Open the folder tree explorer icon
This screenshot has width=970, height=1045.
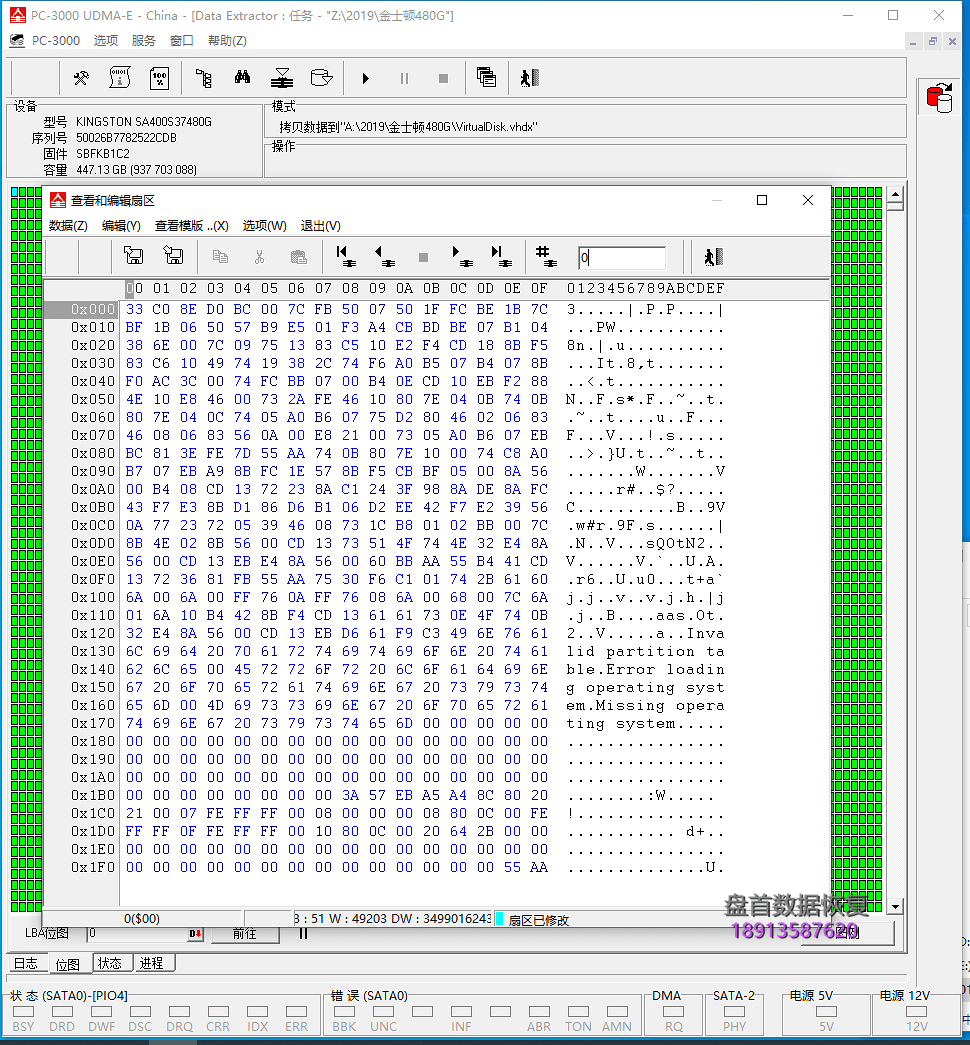click(x=203, y=78)
